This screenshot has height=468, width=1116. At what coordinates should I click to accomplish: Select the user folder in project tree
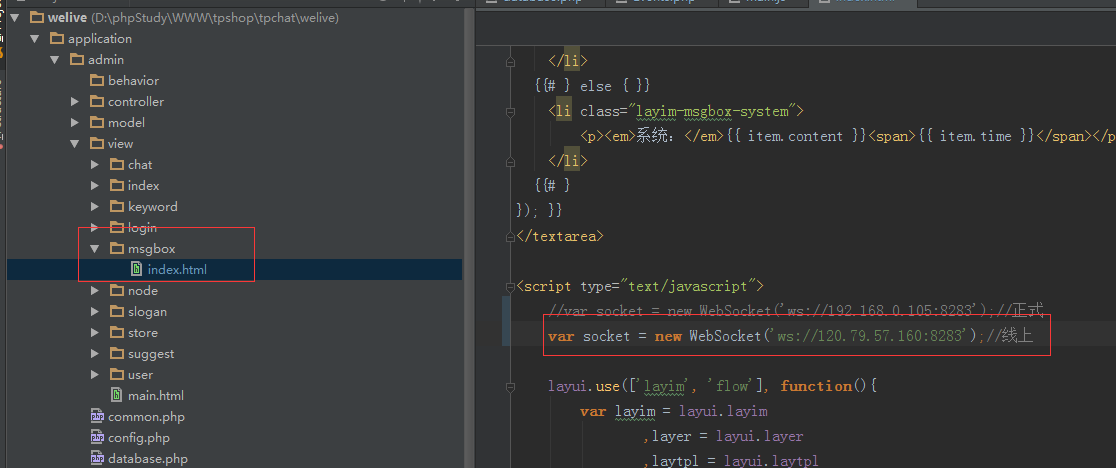point(140,375)
